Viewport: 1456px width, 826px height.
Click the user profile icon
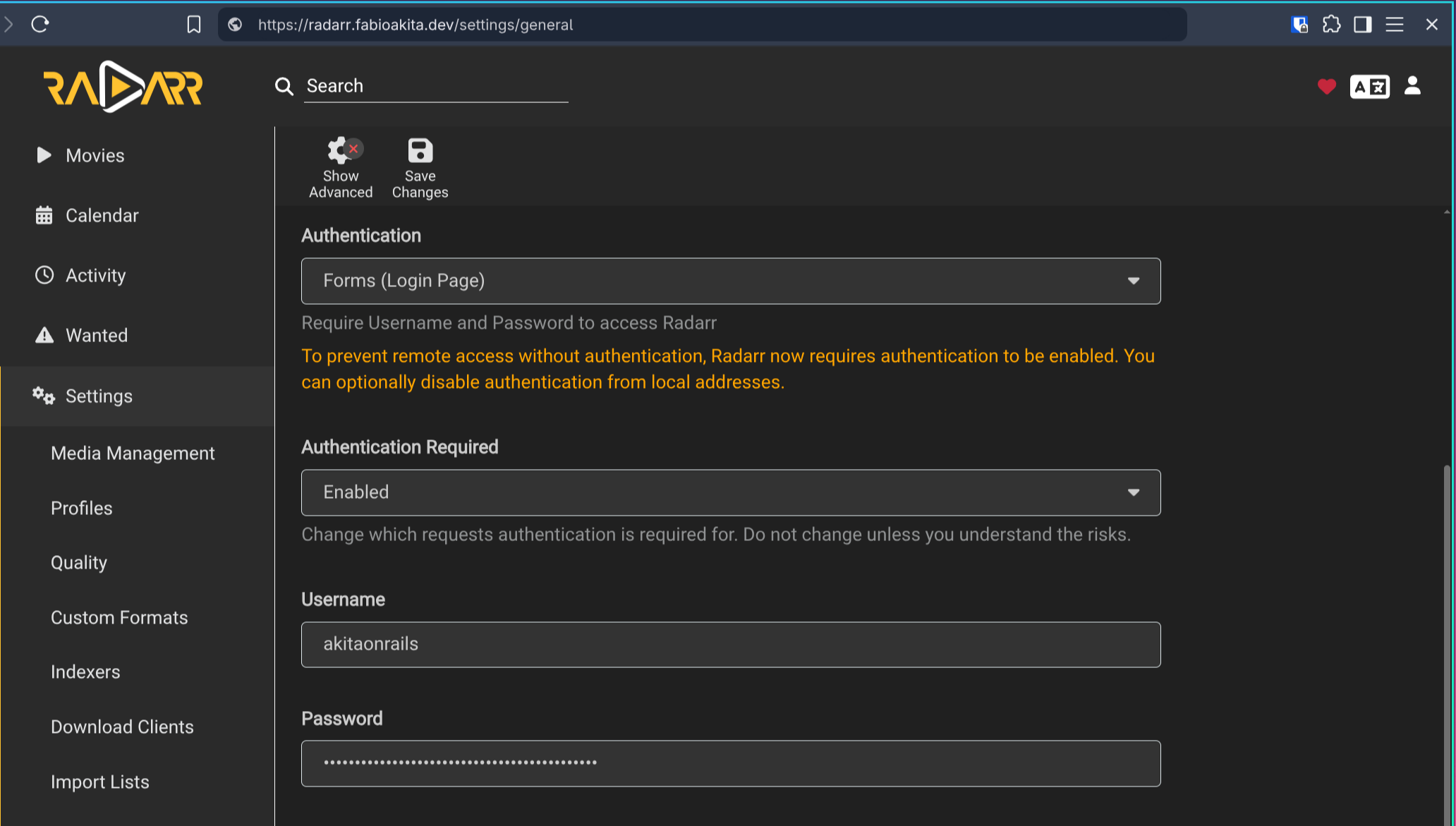pos(1412,86)
